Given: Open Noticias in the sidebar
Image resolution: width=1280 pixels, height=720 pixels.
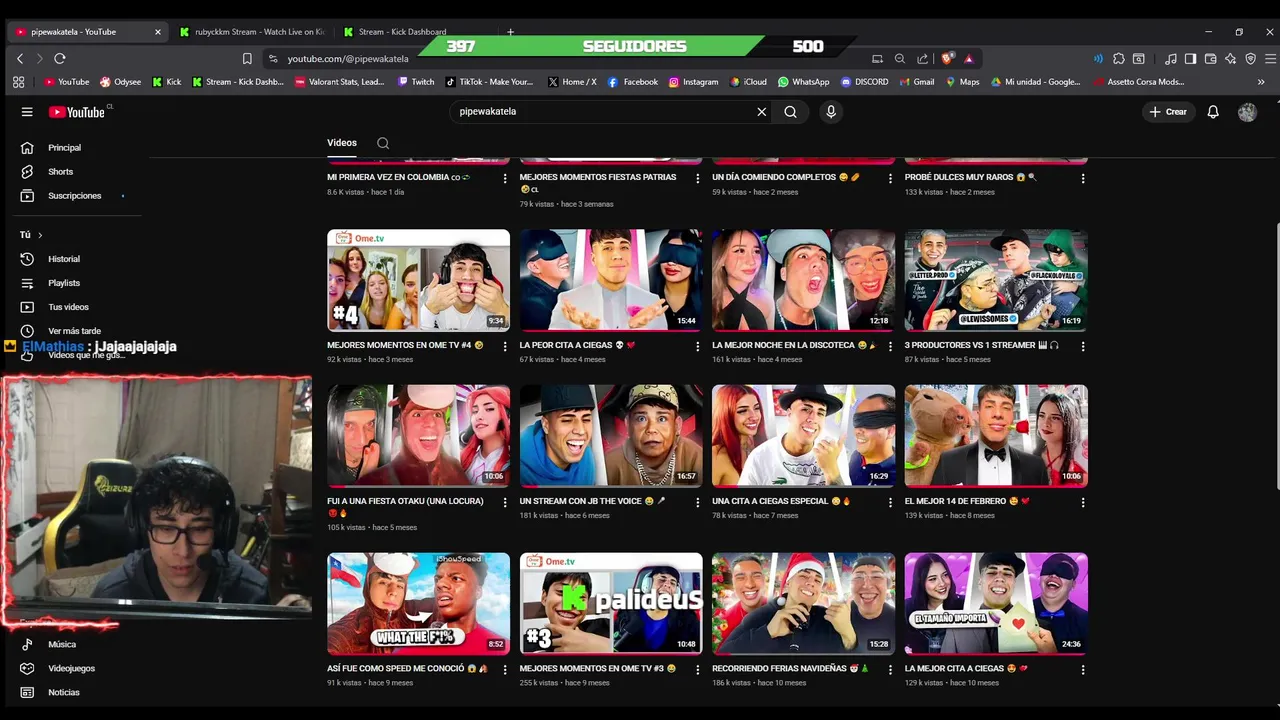Looking at the screenshot, I should pyautogui.click(x=63, y=692).
